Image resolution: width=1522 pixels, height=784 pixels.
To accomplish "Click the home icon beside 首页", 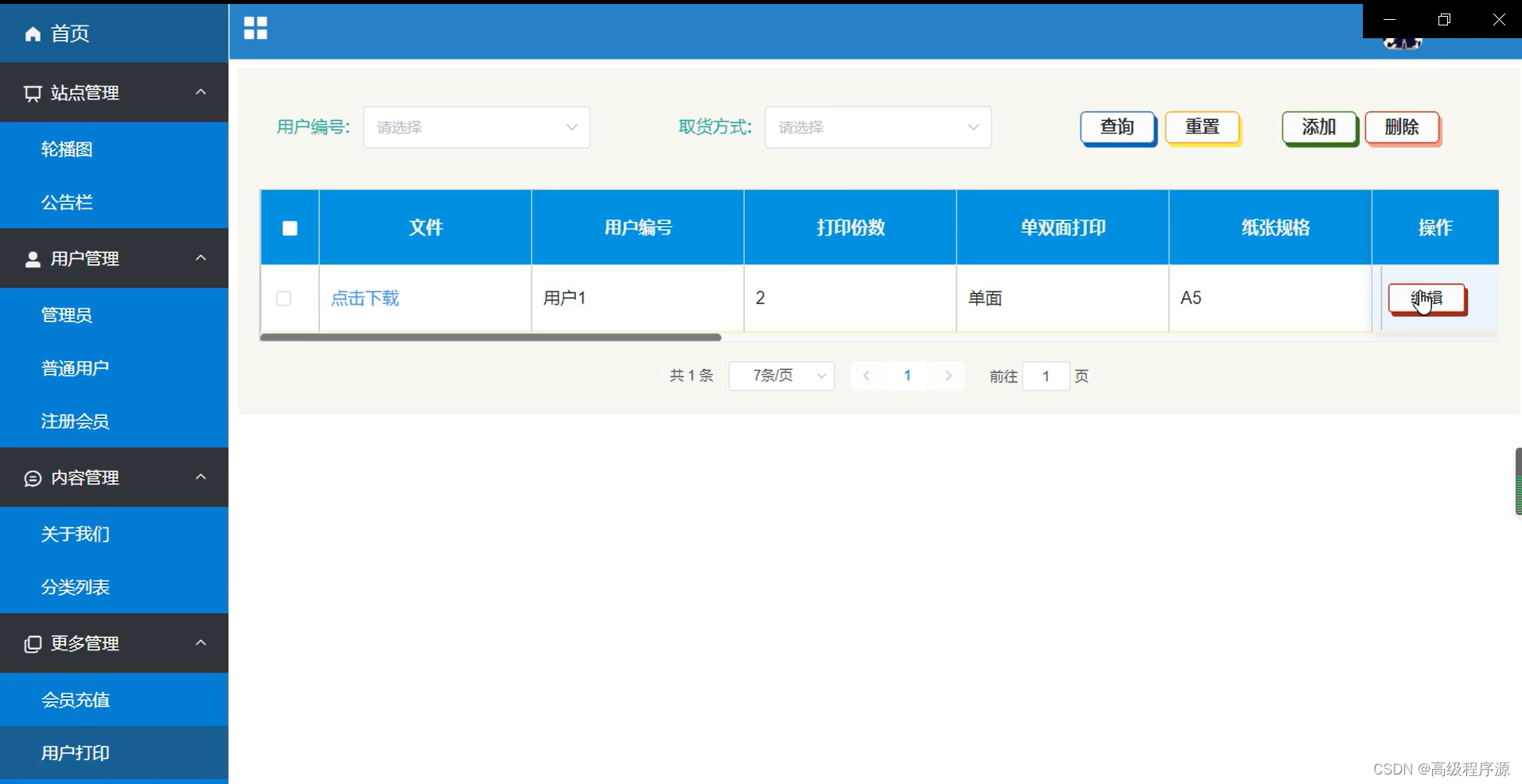I will [32, 33].
